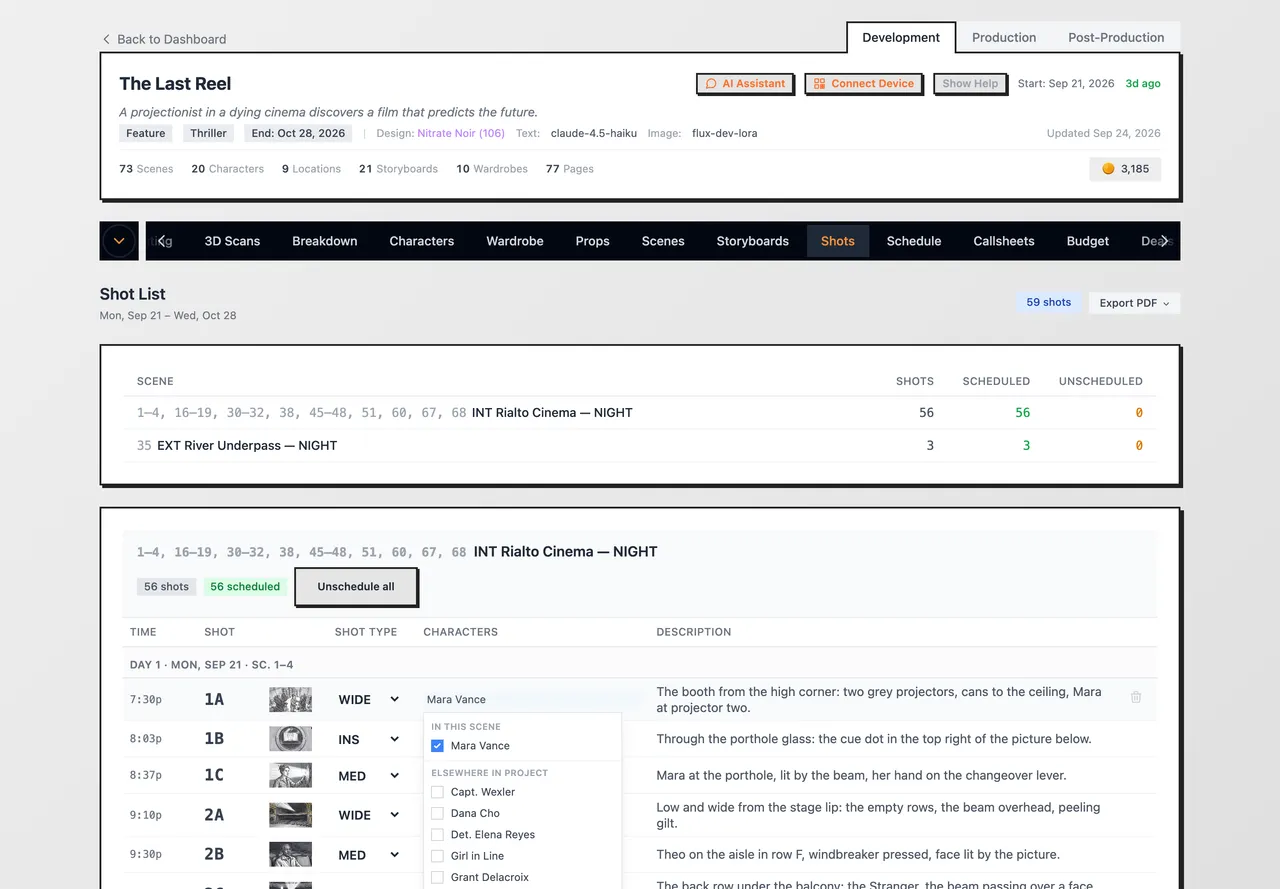Screen dimensions: 1280x889
Task: Go back to the Dashboard
Action: pyautogui.click(x=164, y=39)
